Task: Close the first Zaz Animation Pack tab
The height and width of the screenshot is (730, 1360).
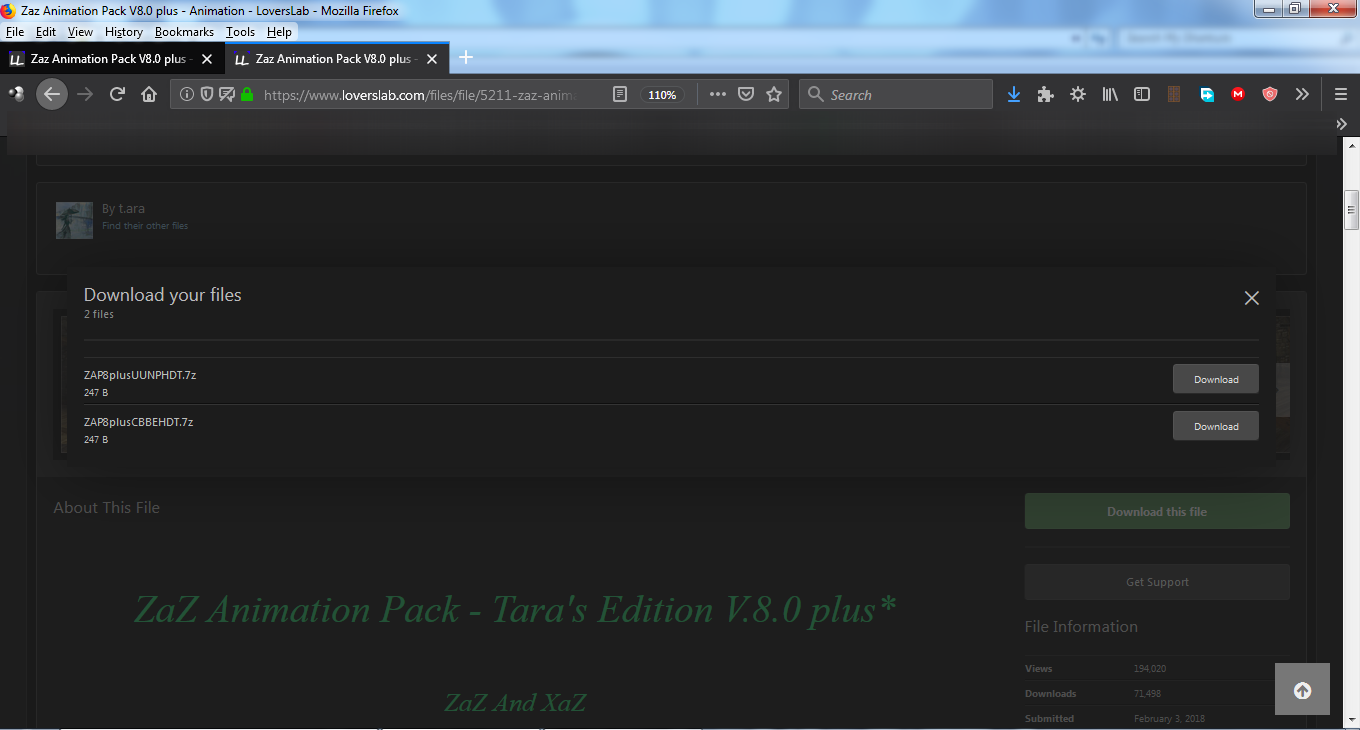Action: [207, 59]
